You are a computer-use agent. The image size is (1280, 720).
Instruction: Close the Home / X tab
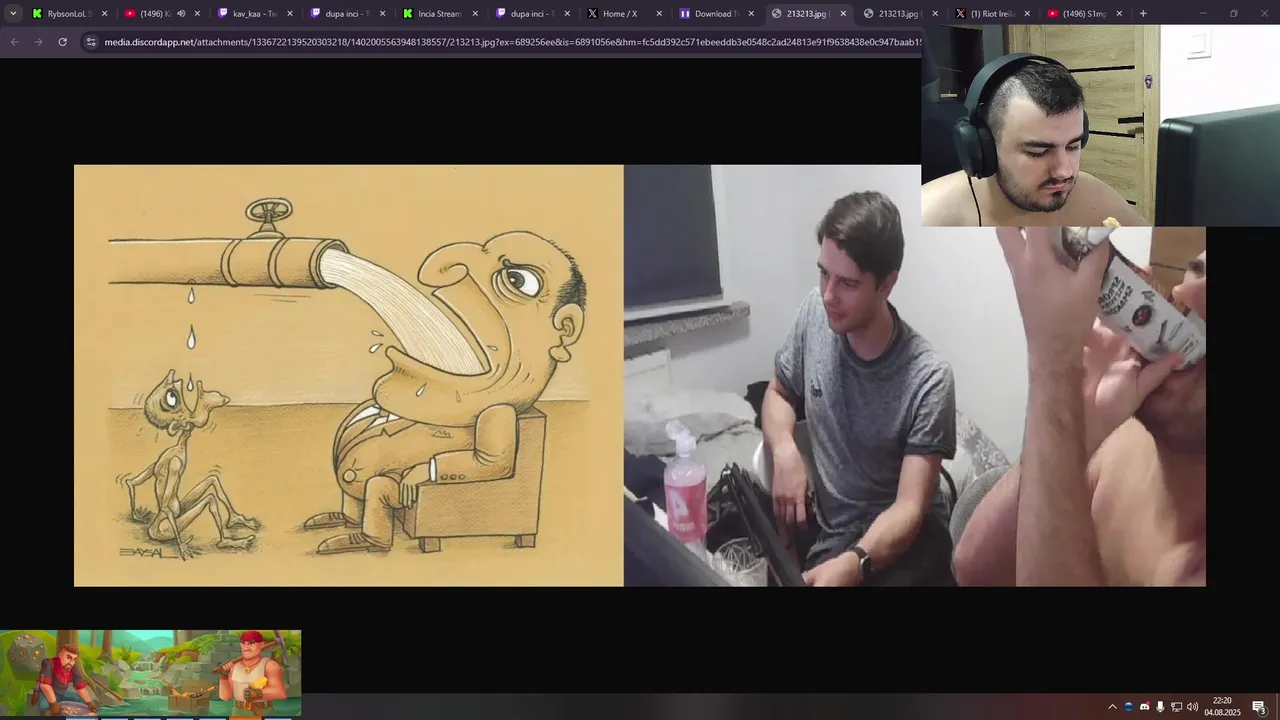(659, 14)
